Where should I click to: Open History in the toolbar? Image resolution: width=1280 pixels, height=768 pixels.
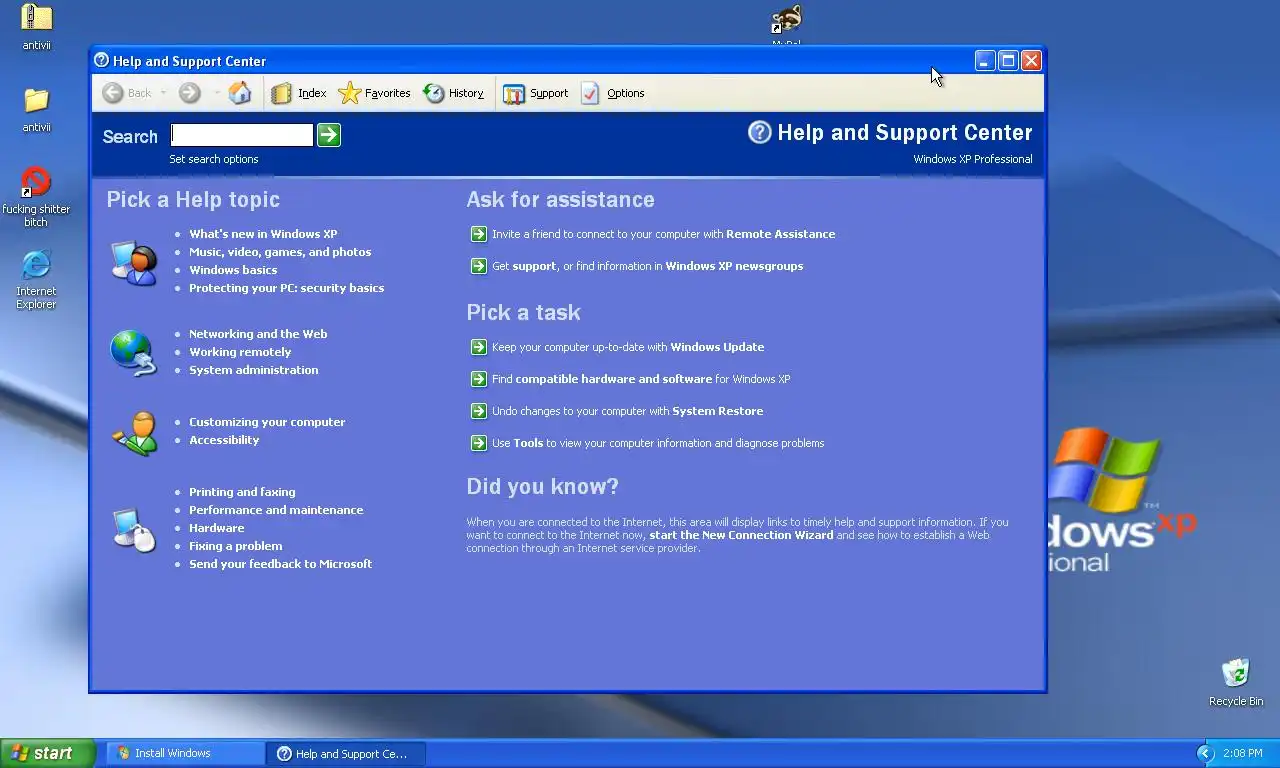click(454, 93)
